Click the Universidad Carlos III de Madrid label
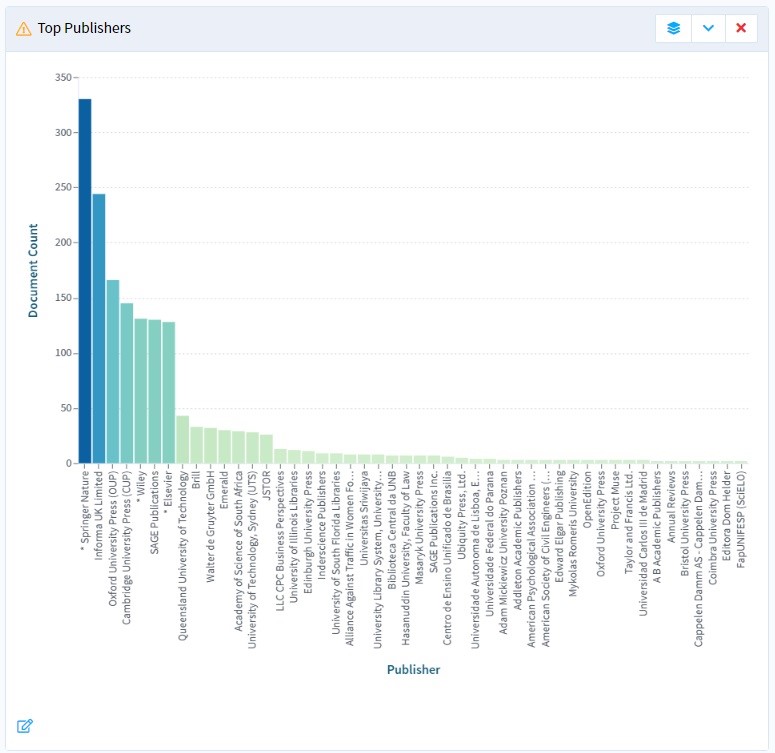The height and width of the screenshot is (753, 775). pos(643,543)
